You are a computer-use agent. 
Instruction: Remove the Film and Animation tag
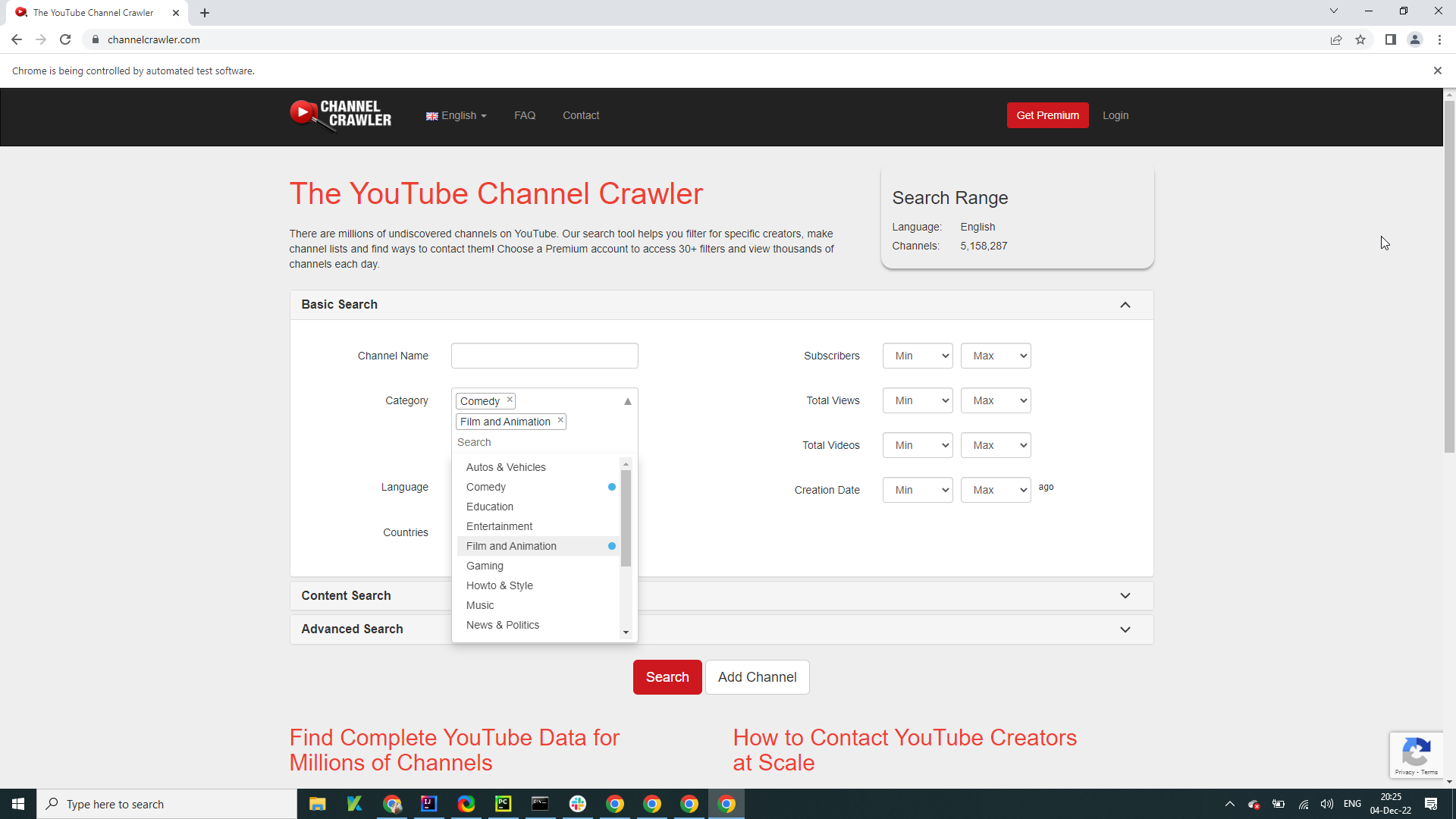click(561, 420)
